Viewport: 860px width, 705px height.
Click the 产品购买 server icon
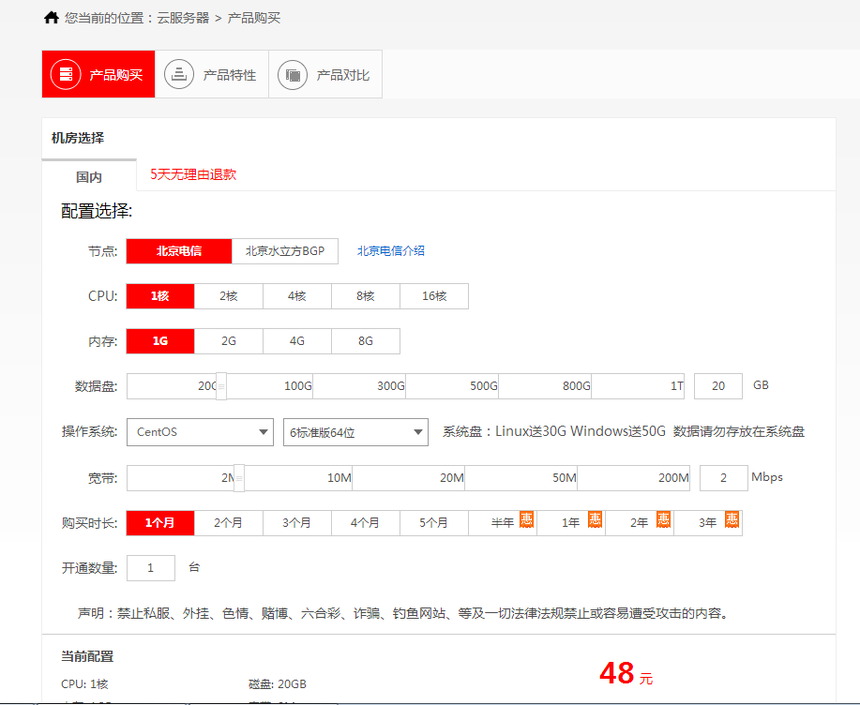coord(66,74)
